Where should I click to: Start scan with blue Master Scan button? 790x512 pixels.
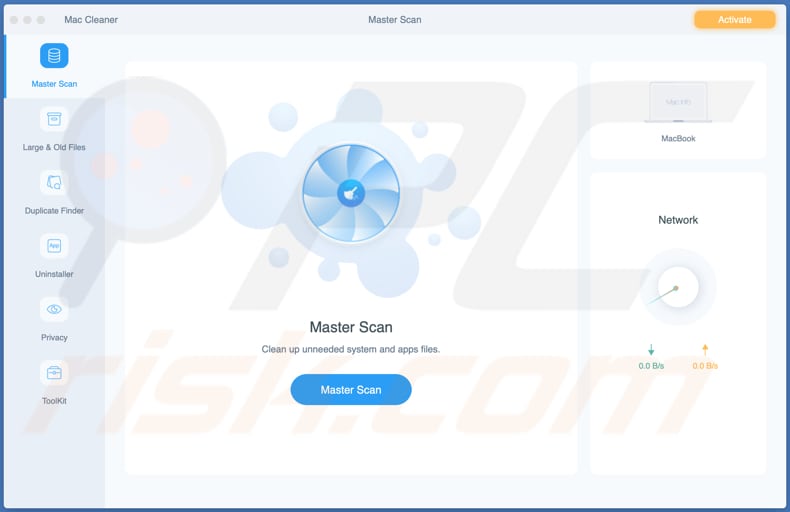tap(351, 390)
